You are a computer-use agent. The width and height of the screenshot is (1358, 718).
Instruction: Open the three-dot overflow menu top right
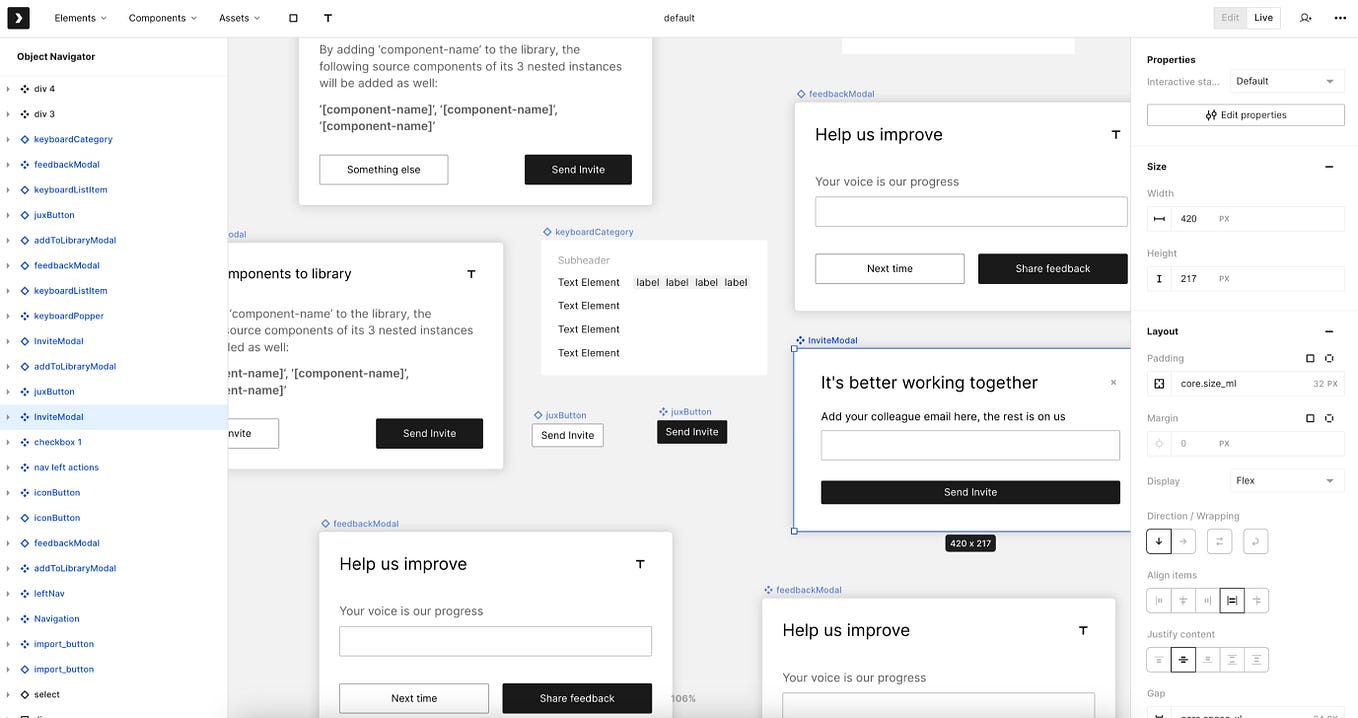pos(1340,17)
